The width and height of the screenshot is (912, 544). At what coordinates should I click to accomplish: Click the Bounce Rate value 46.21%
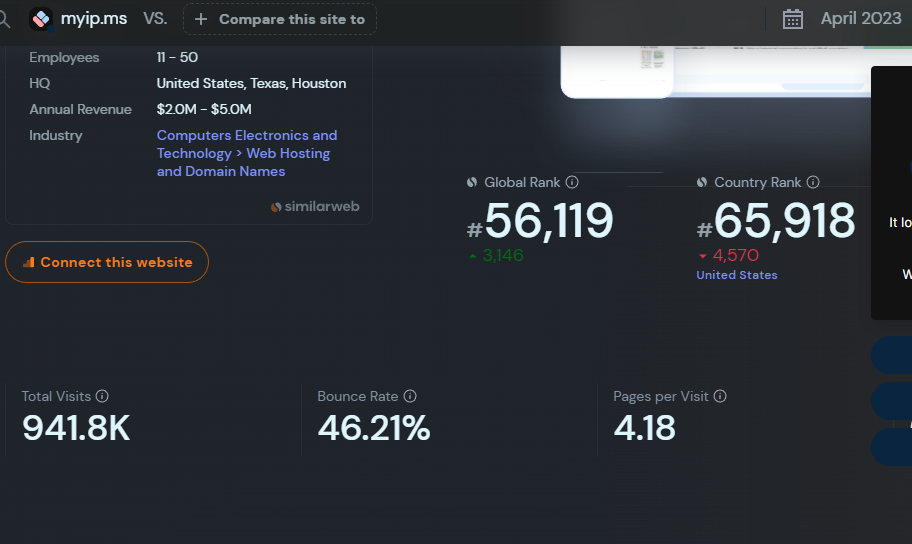point(373,428)
